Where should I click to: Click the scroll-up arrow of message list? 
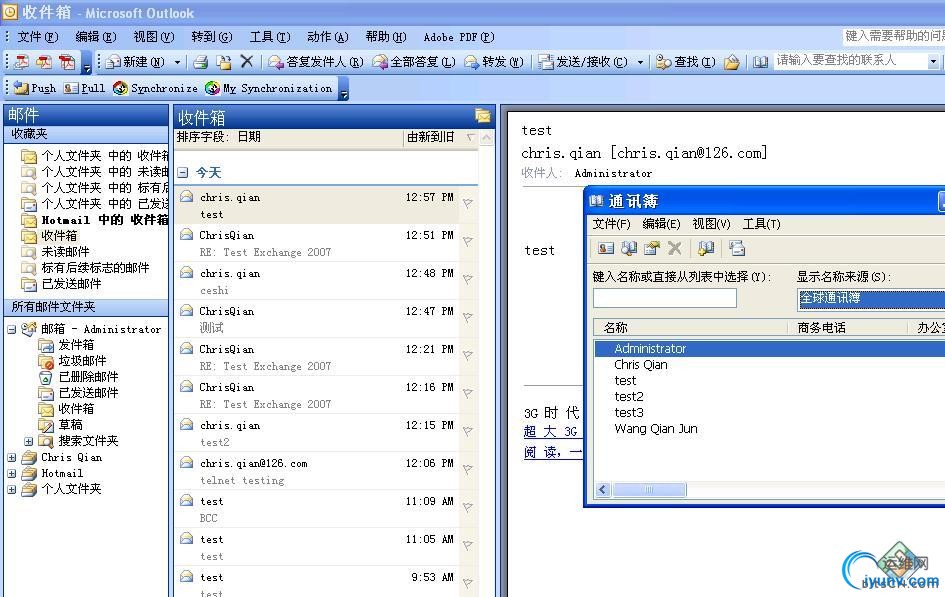click(x=486, y=138)
